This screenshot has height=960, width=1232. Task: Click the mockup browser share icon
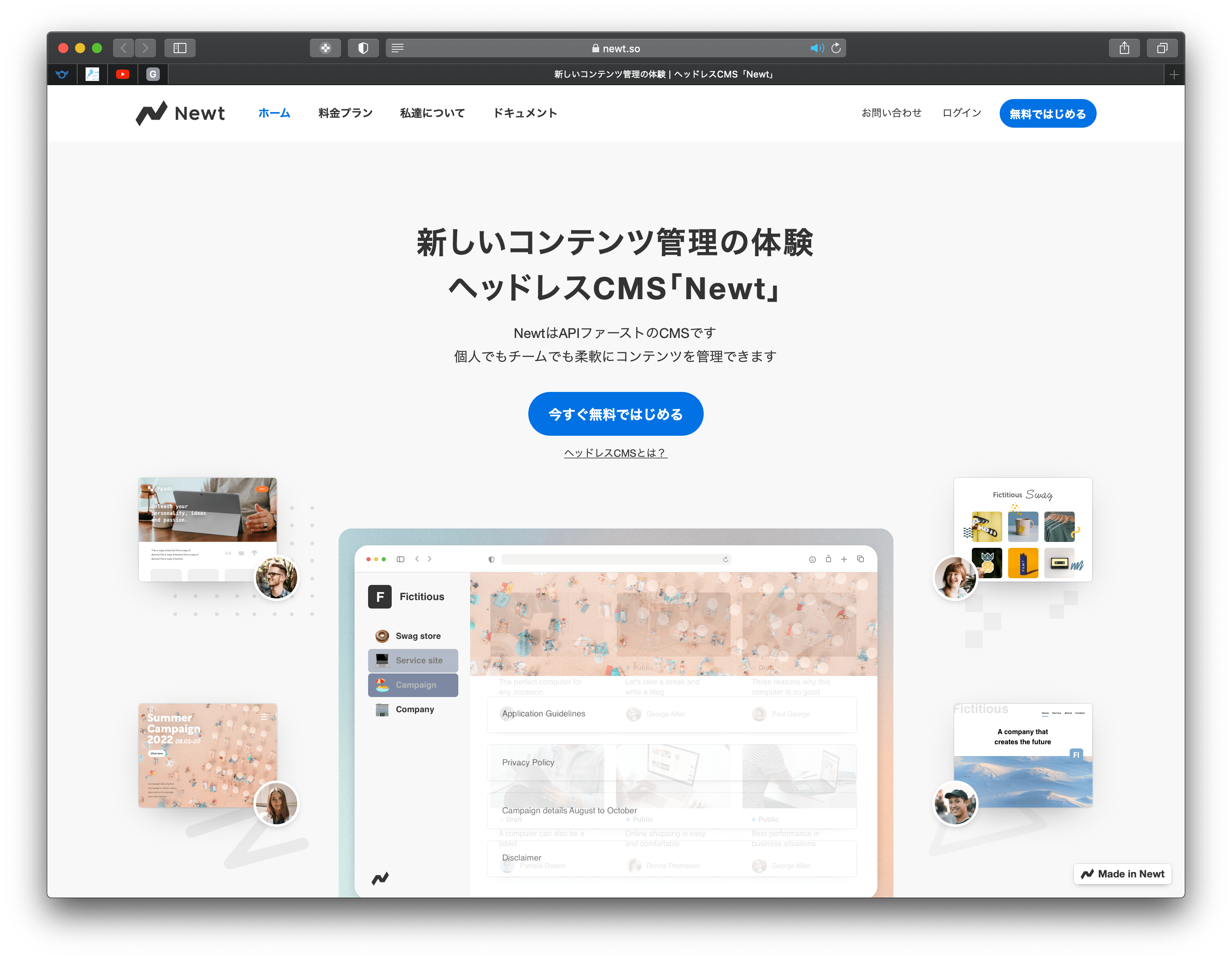828,559
